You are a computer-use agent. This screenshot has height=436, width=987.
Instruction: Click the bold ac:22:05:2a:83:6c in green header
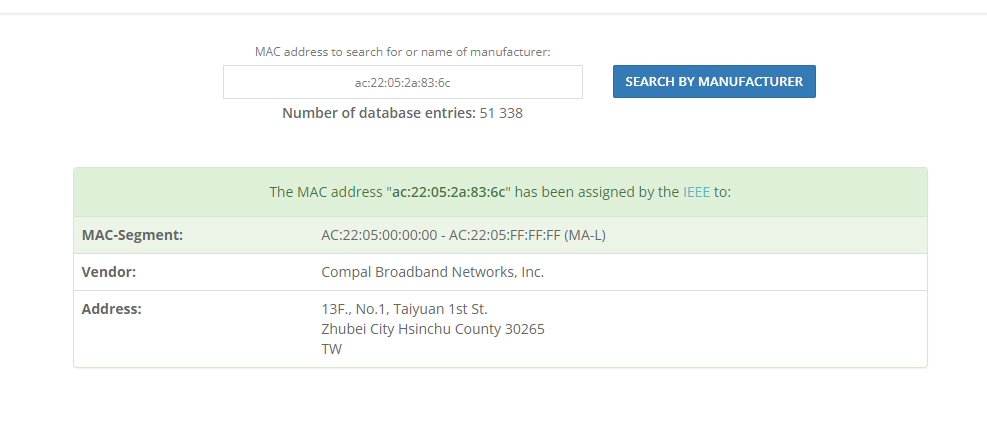449,192
